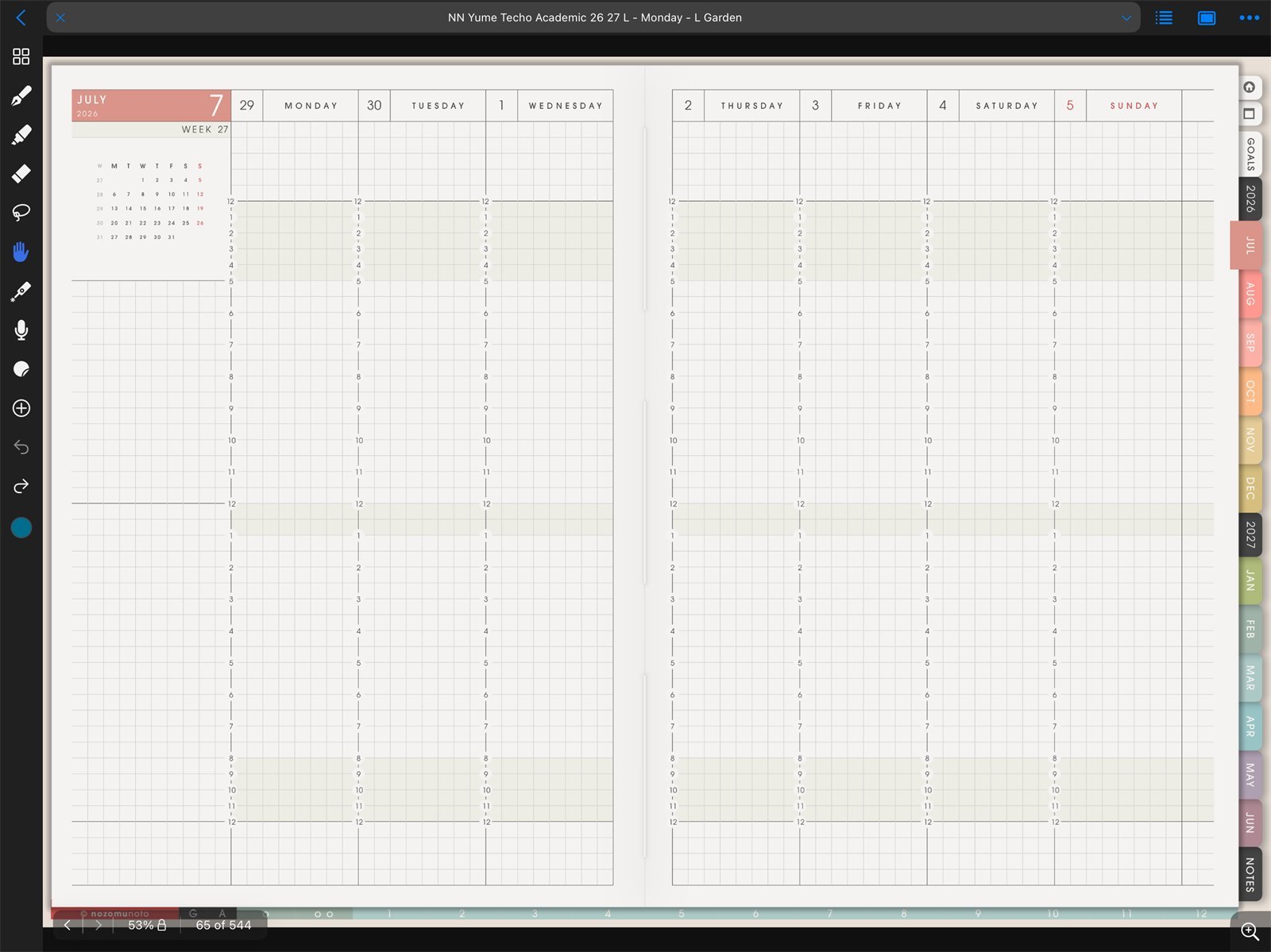Go to previous page arrow
The width and height of the screenshot is (1271, 952).
pyautogui.click(x=68, y=925)
